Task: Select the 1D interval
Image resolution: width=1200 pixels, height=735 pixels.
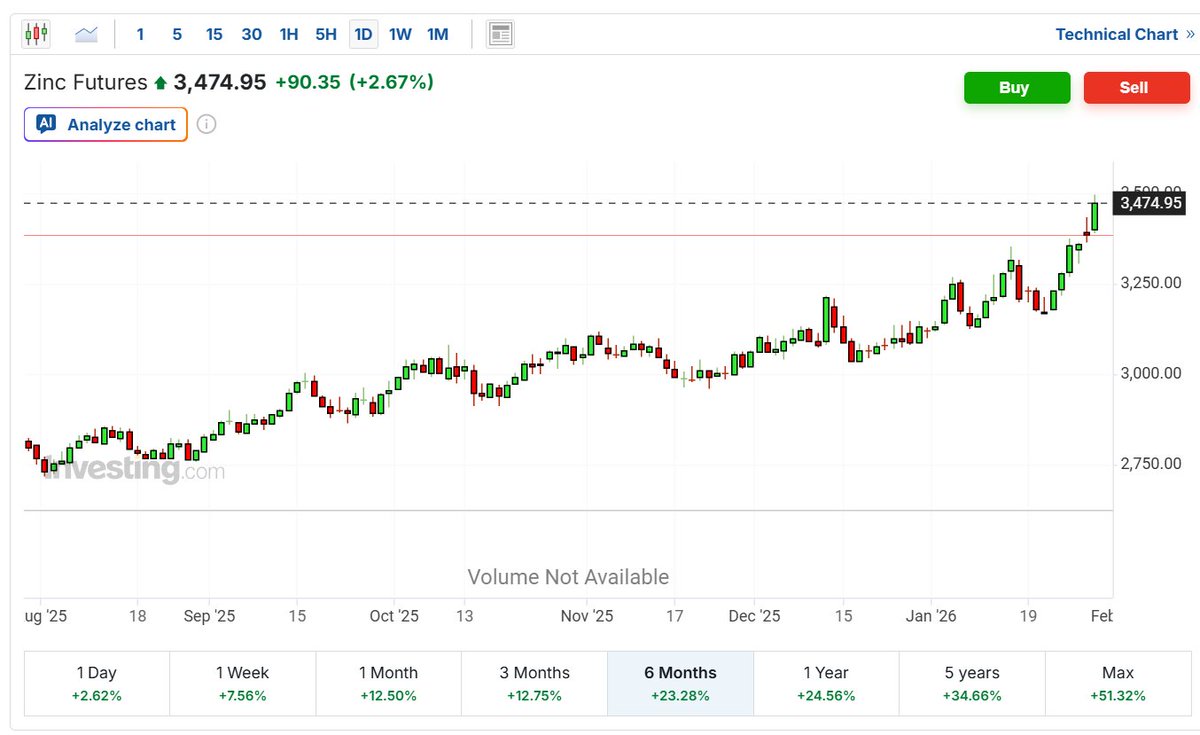Action: tap(363, 34)
